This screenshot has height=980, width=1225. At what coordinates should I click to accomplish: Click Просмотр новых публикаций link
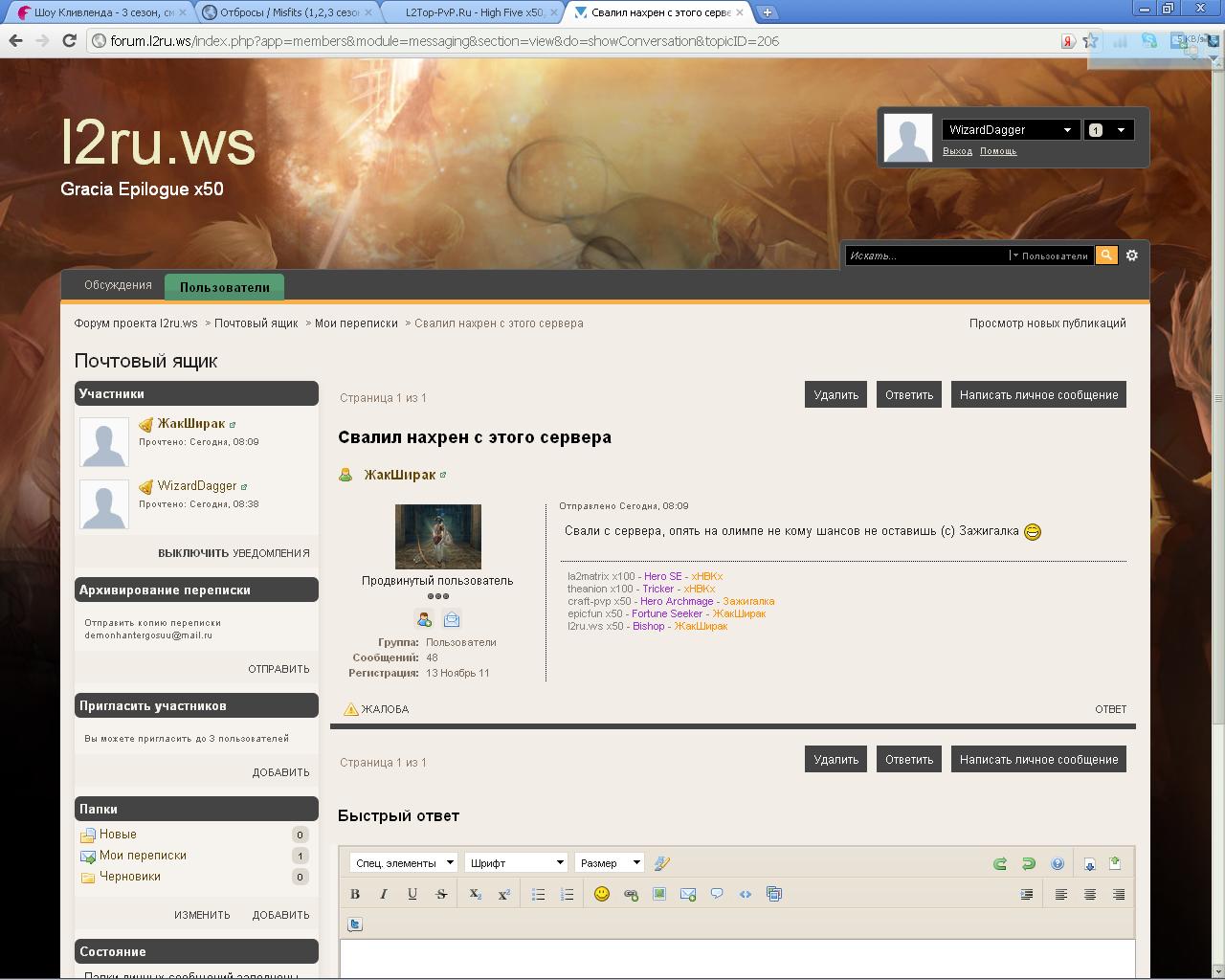[1047, 323]
